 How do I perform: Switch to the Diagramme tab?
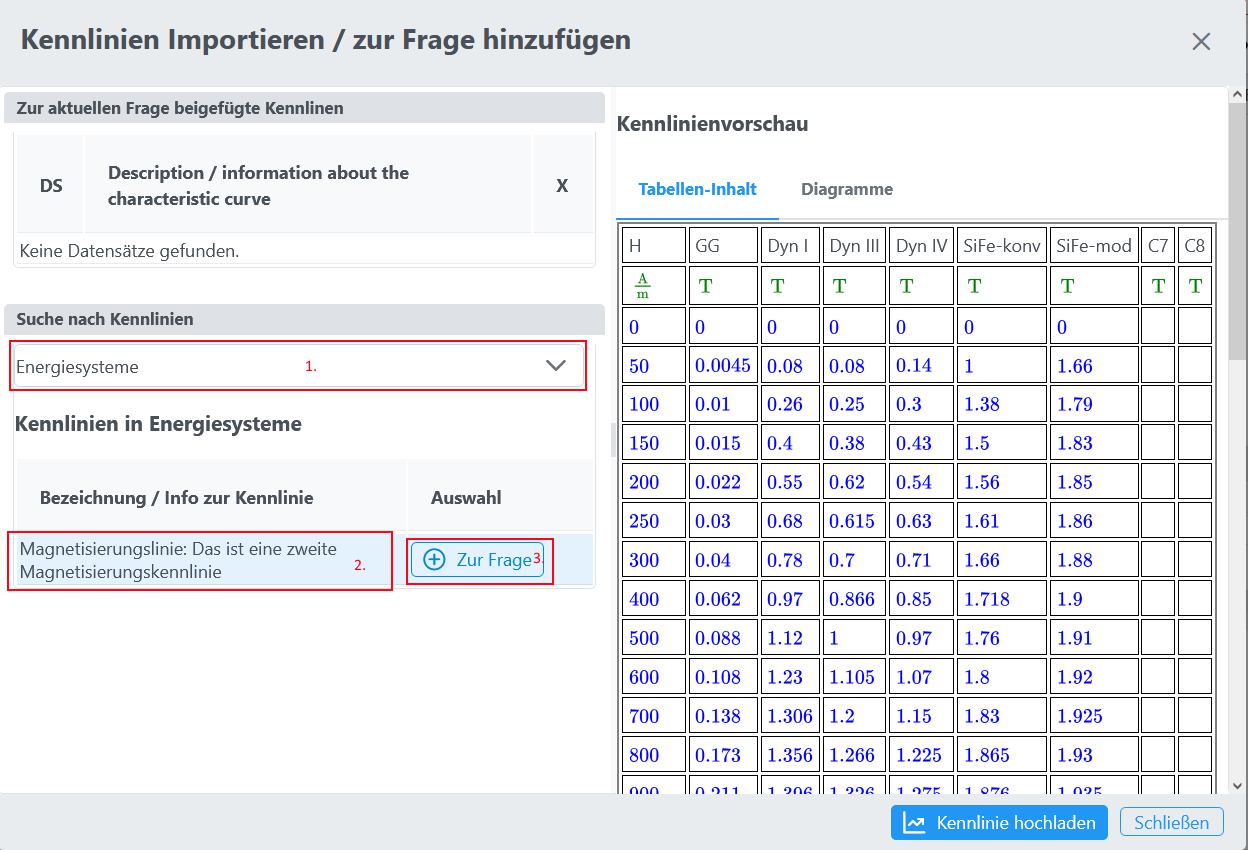coord(846,189)
